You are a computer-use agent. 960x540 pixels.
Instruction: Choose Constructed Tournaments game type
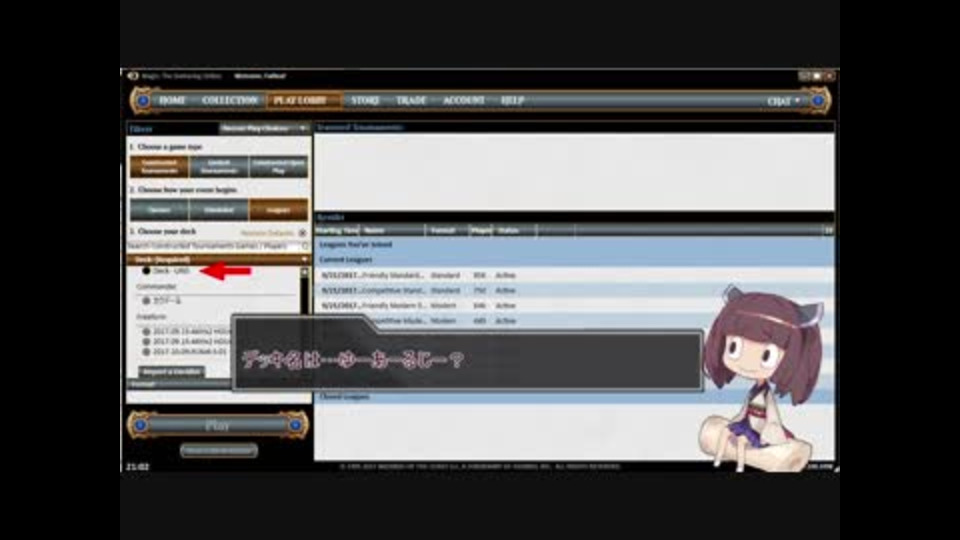click(159, 167)
